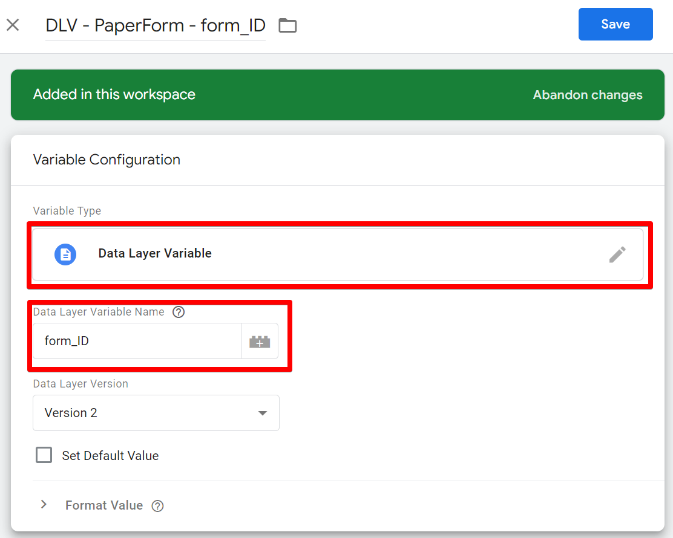Expand the Format Value section chevron
The height and width of the screenshot is (538, 673).
point(44,505)
